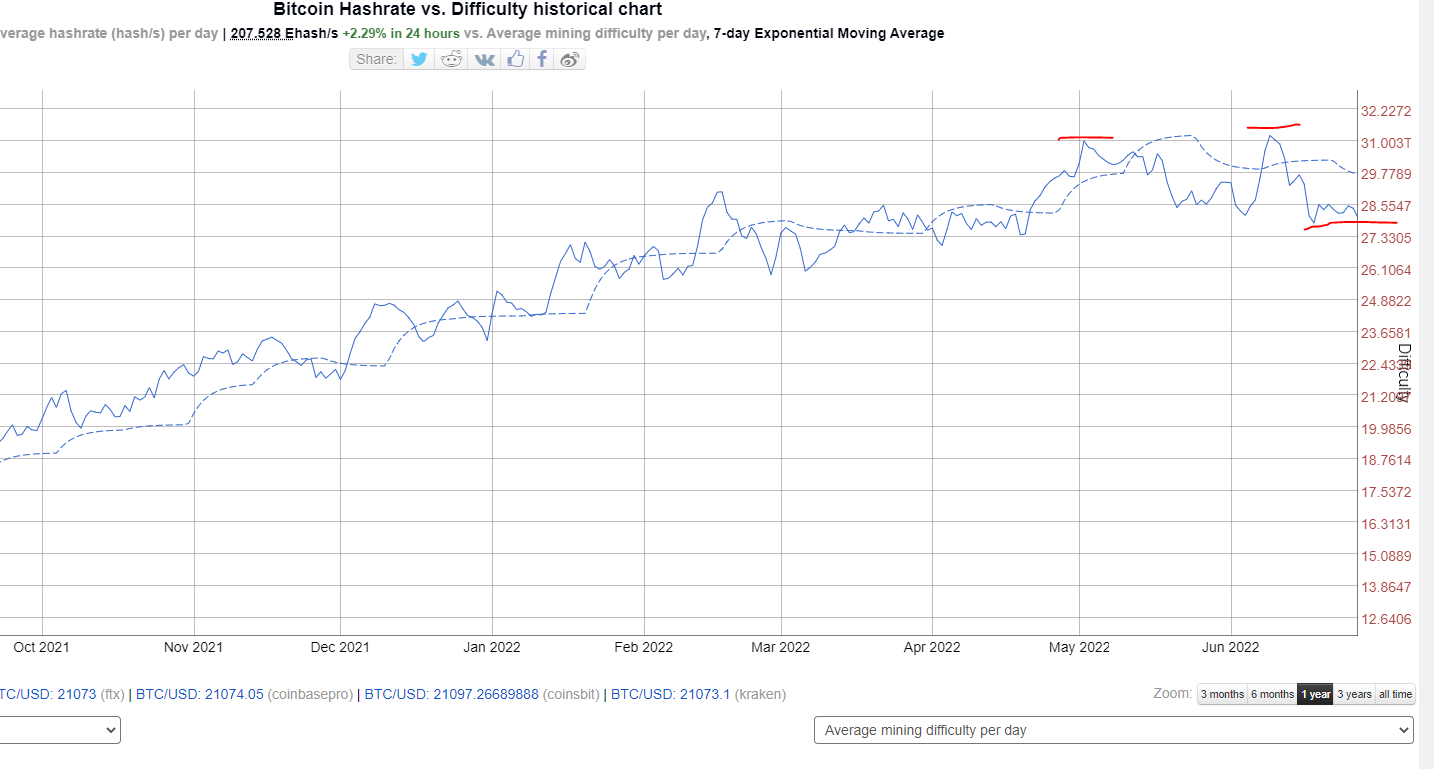The image size is (1434, 769).
Task: Click the May 2022 x-axis label
Action: click(1079, 647)
